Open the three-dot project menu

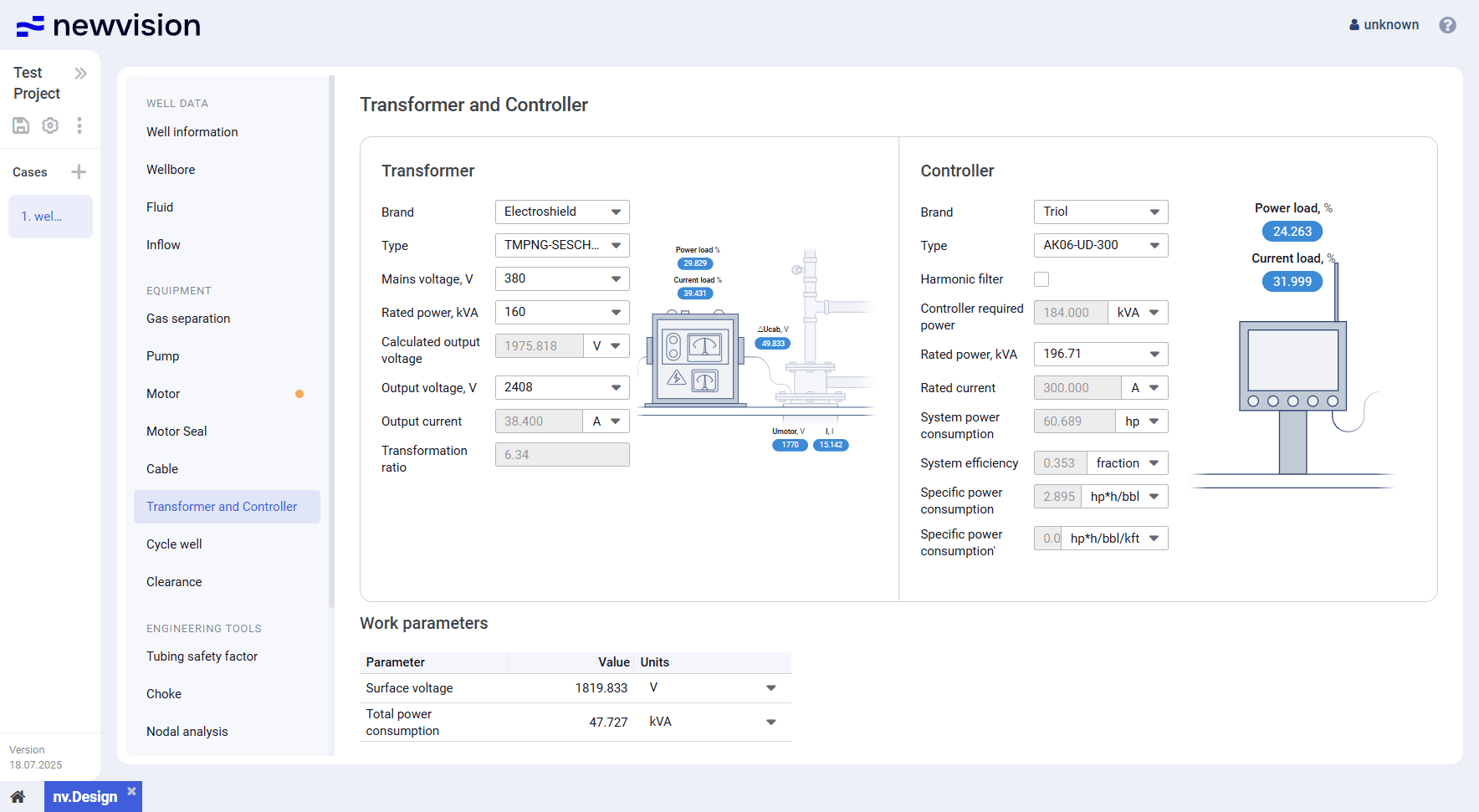coord(79,125)
